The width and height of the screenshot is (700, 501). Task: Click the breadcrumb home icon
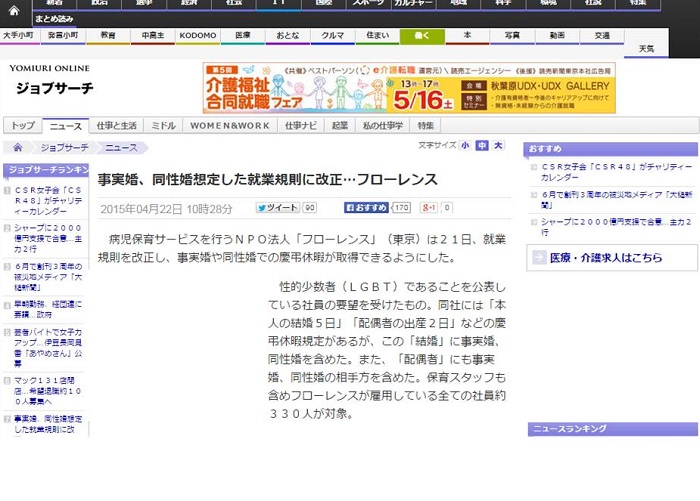click(17, 147)
